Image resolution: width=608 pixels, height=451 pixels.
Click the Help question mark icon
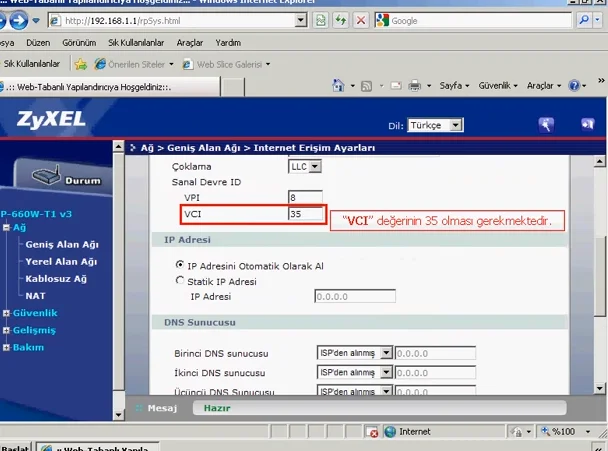pos(574,85)
